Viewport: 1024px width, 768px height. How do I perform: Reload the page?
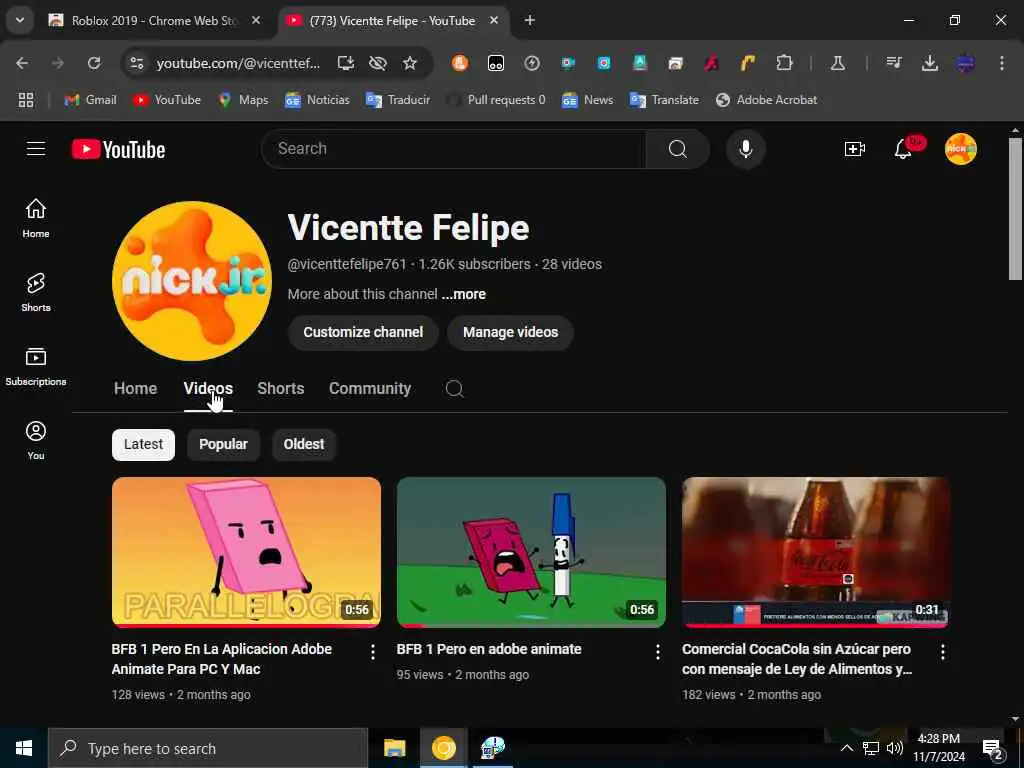pos(94,63)
